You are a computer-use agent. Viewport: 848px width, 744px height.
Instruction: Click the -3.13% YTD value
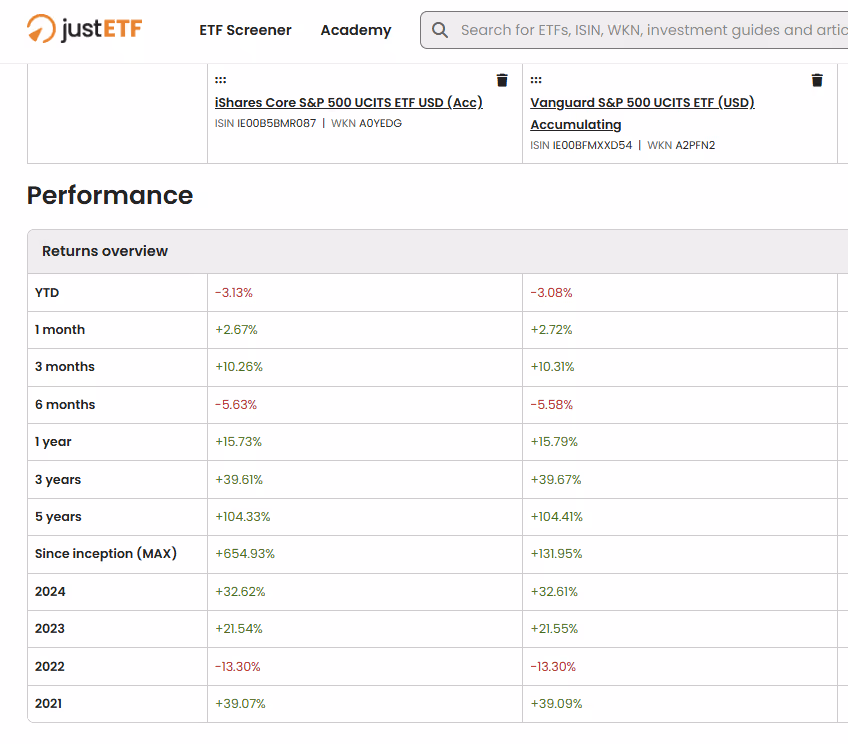[234, 293]
